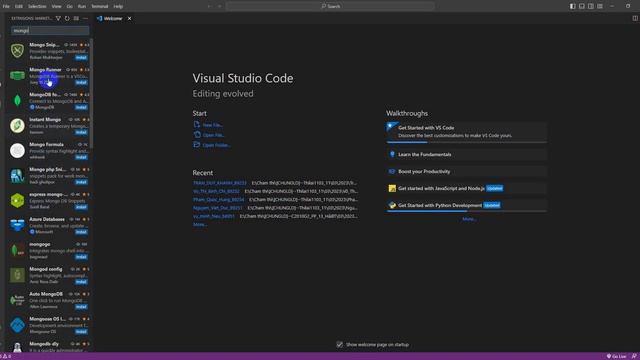Go forward using the navigation arrow

(219, 6)
